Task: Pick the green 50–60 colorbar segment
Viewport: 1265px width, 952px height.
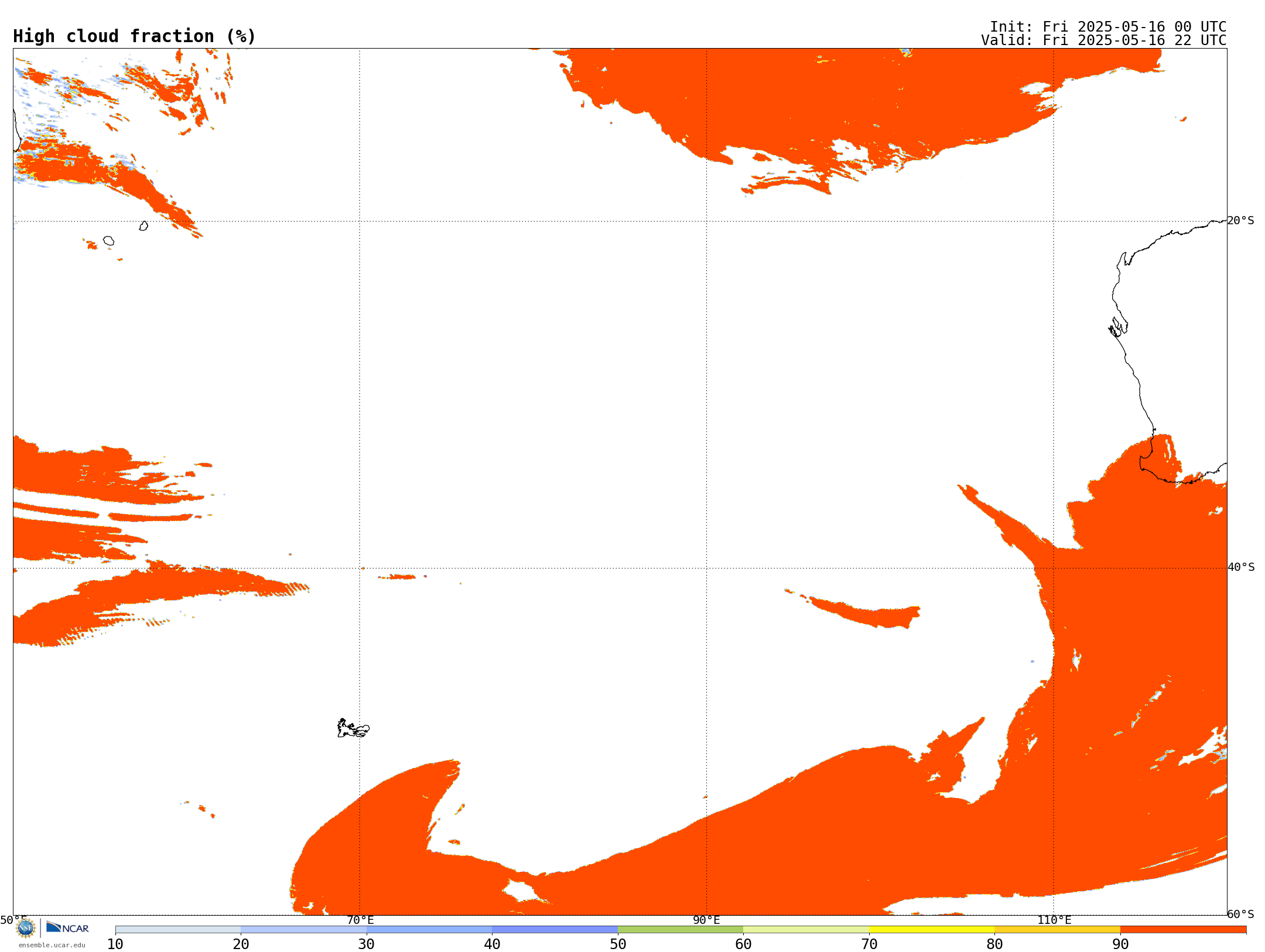Action: (x=681, y=929)
